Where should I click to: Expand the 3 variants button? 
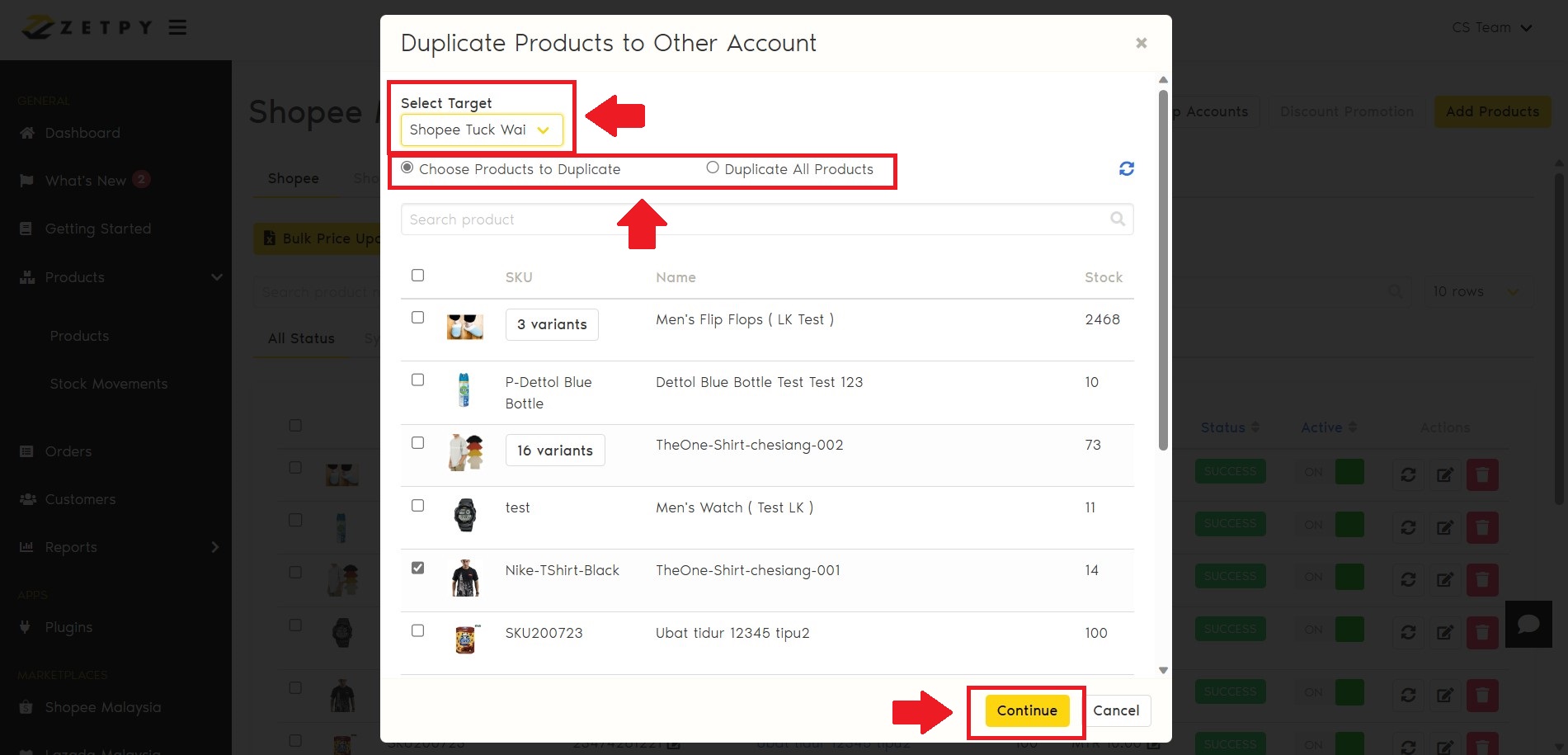point(552,325)
